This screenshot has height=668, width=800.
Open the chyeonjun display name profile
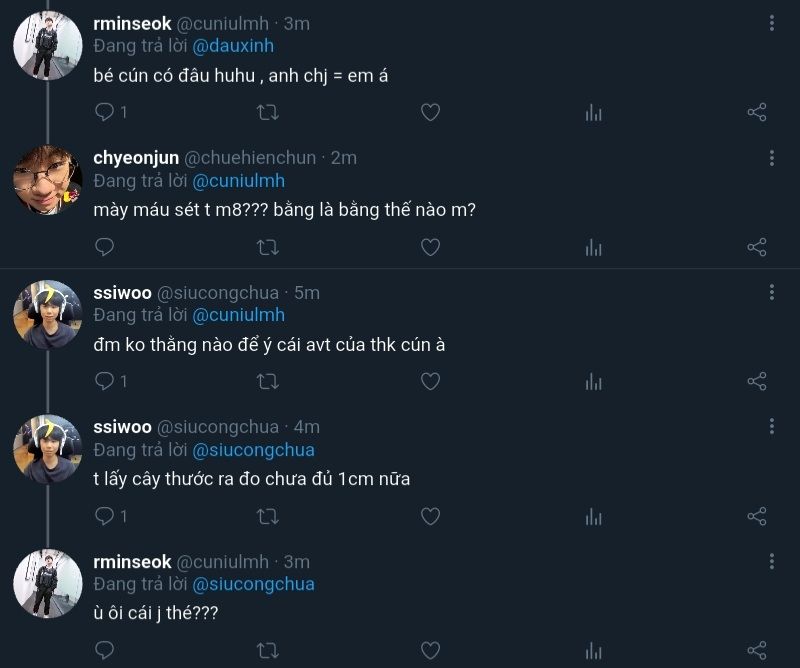coord(136,158)
